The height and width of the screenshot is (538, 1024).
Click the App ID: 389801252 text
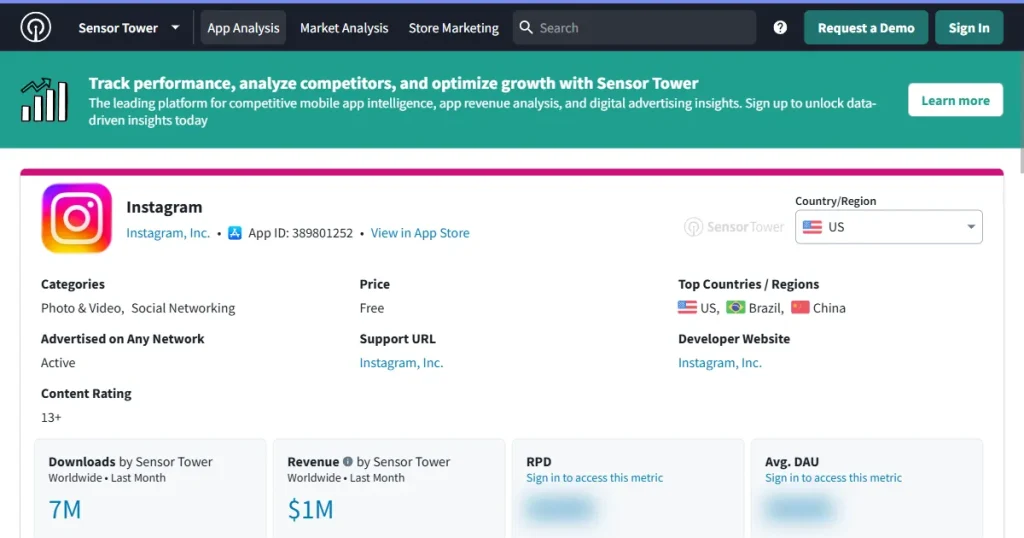[300, 233]
